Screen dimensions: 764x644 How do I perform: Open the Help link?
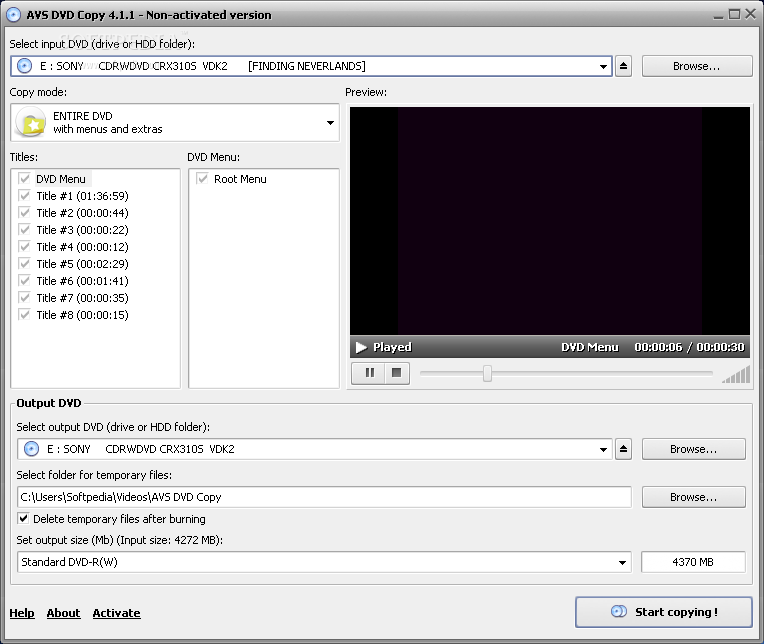[x=22, y=613]
